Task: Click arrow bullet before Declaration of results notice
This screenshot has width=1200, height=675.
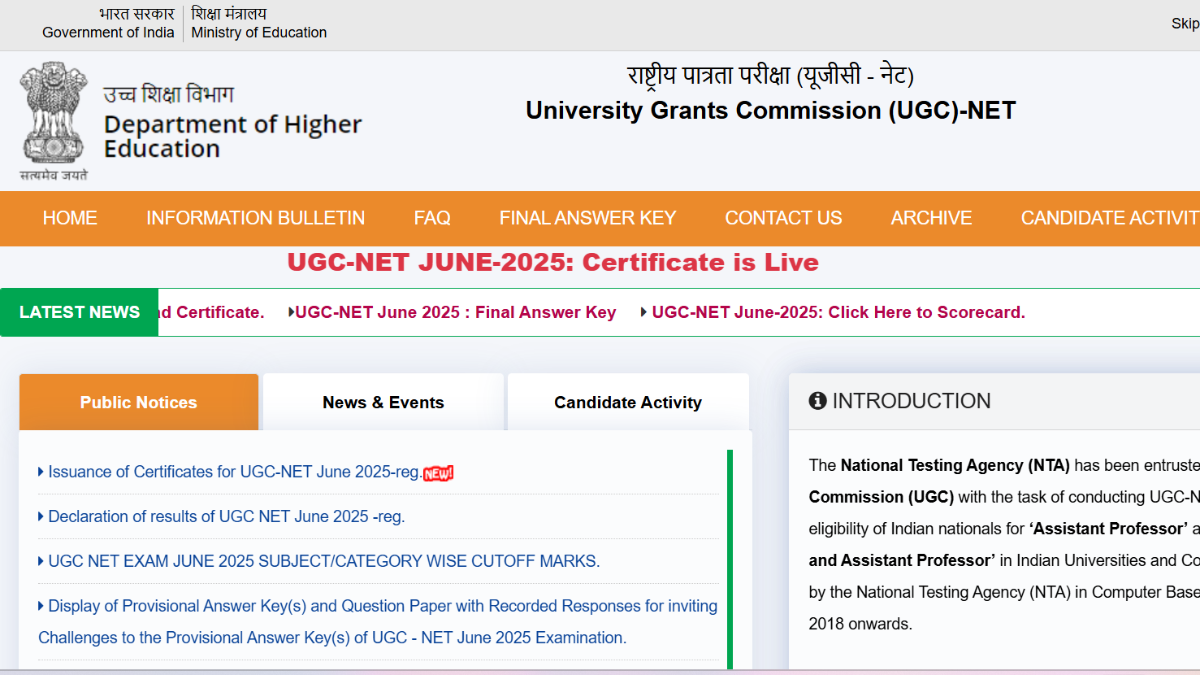Action: (x=41, y=517)
